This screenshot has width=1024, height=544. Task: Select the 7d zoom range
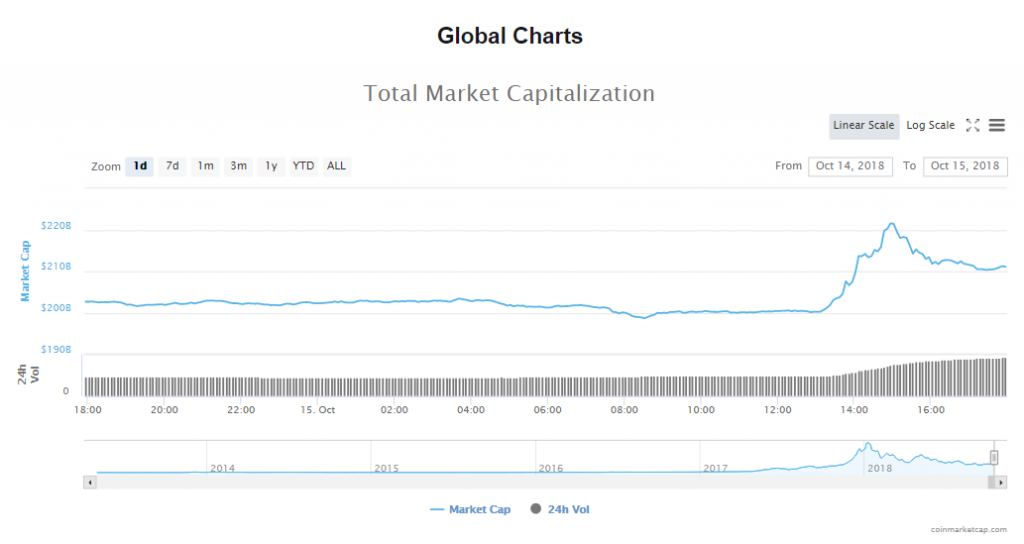coord(172,166)
